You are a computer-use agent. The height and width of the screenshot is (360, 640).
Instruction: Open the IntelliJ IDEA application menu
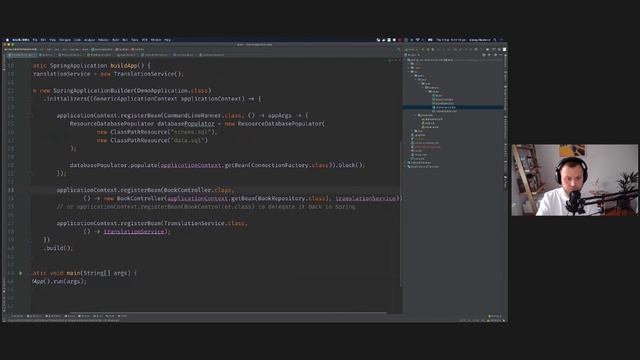point(20,40)
